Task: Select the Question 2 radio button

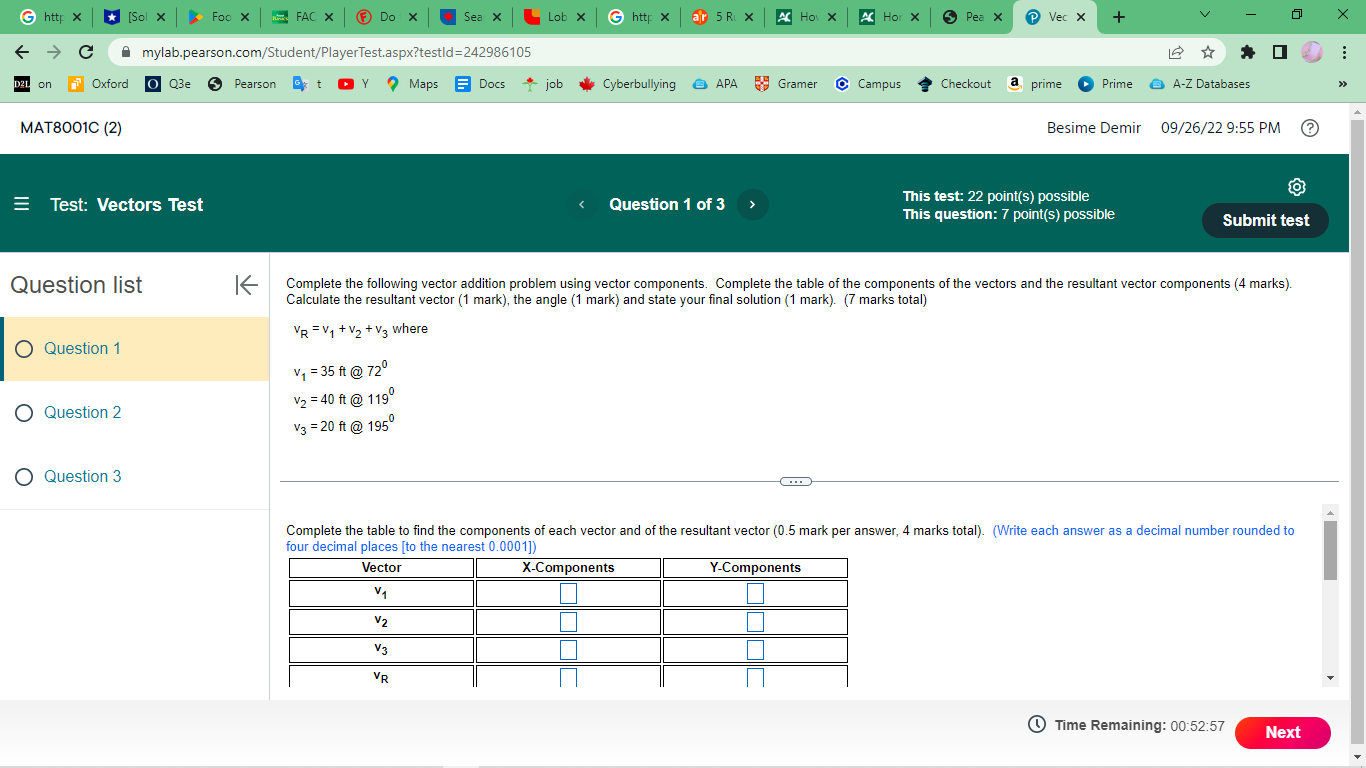Action: [x=23, y=413]
